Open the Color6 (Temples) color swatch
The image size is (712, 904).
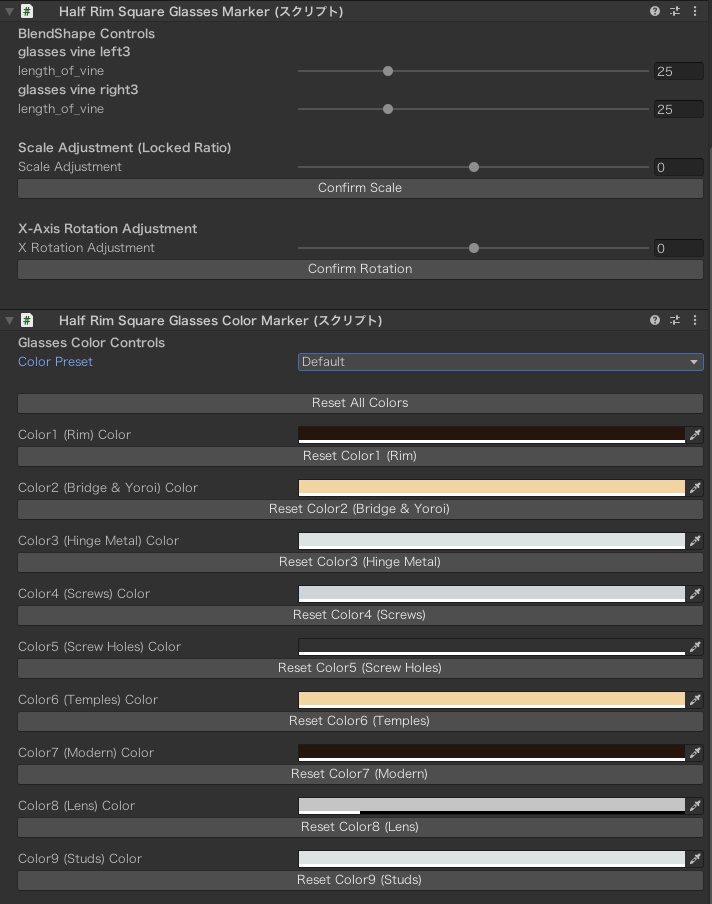click(491, 700)
